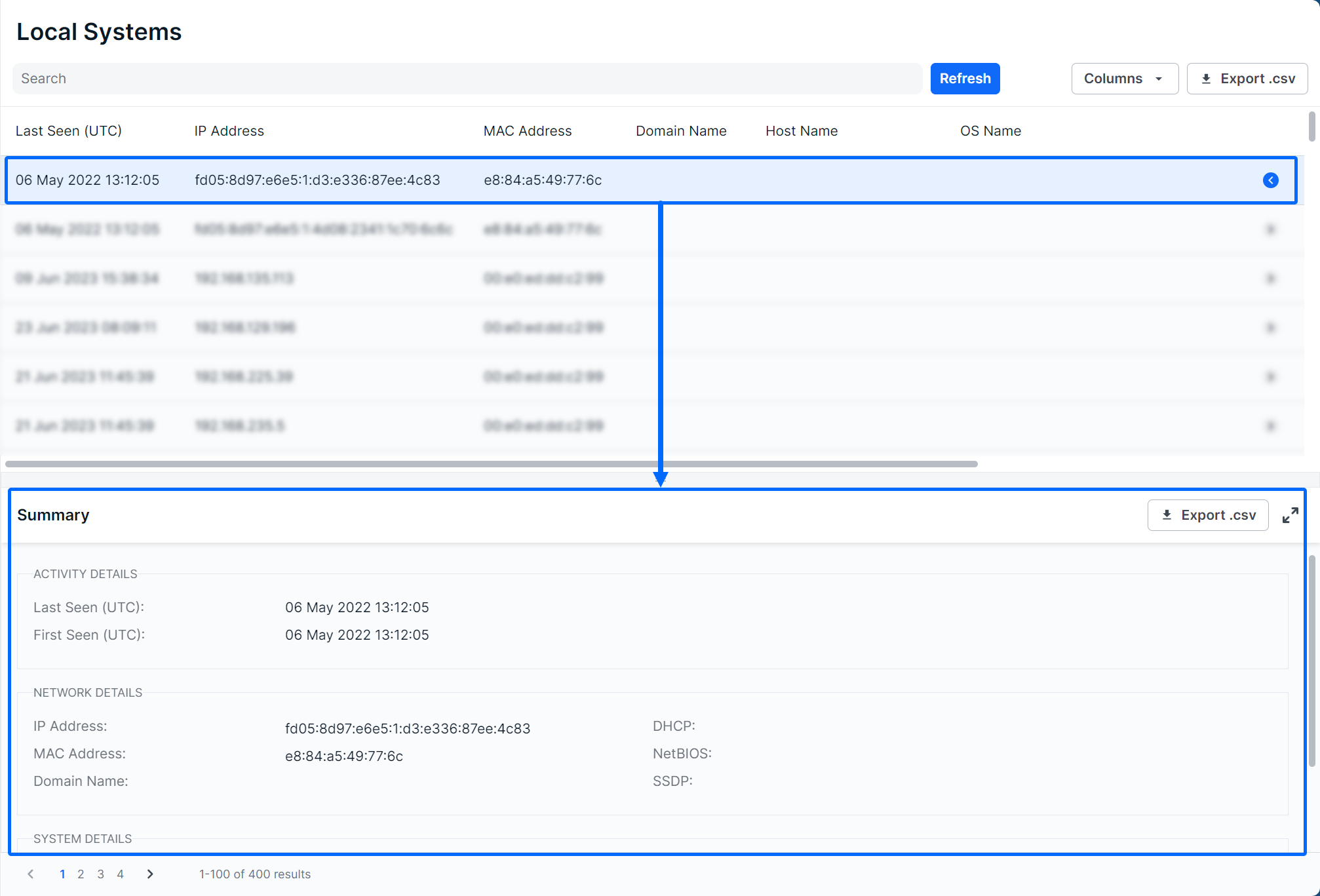
Task: Open results page 2
Action: (81, 874)
